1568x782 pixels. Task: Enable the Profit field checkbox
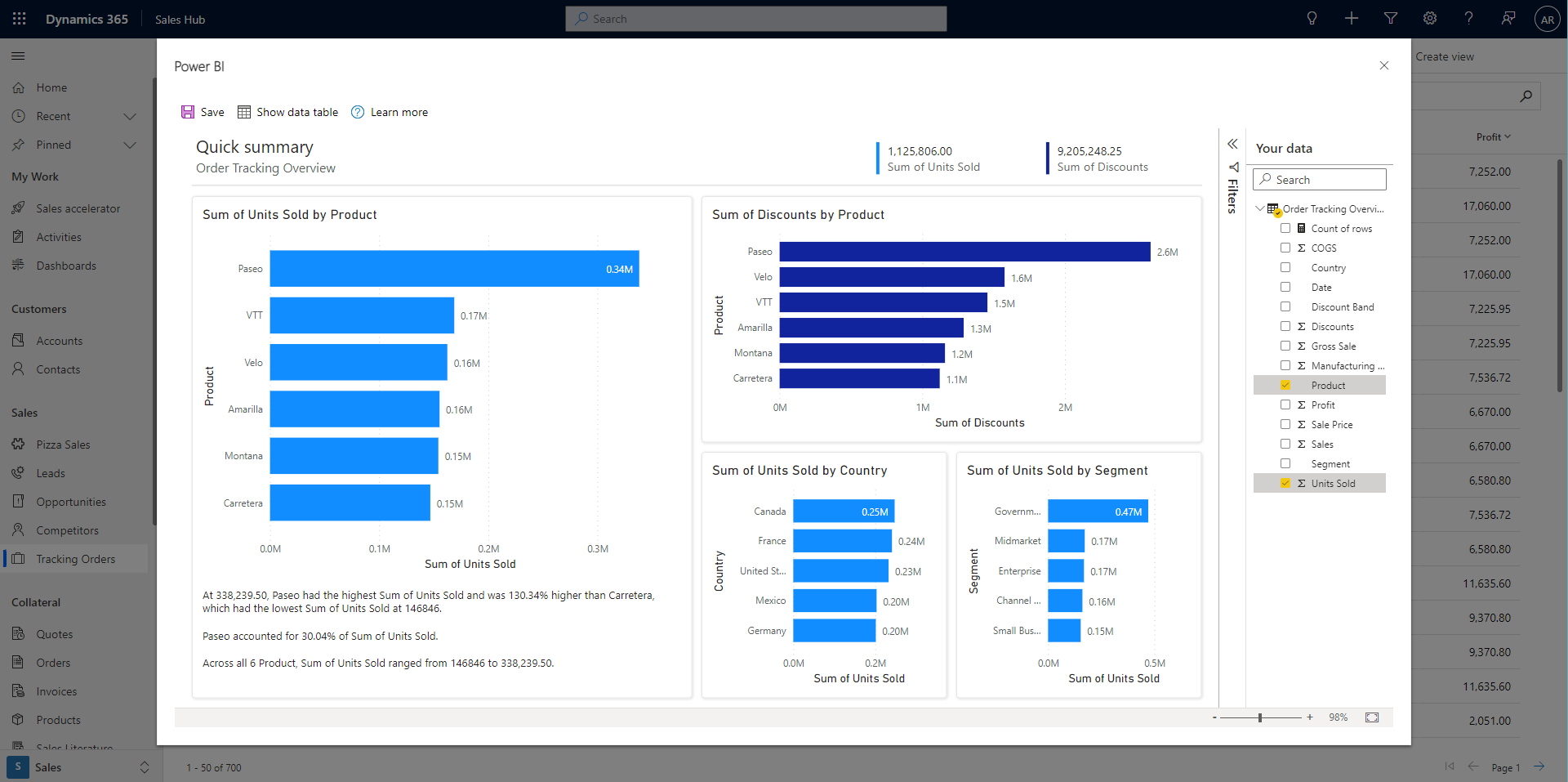1286,404
